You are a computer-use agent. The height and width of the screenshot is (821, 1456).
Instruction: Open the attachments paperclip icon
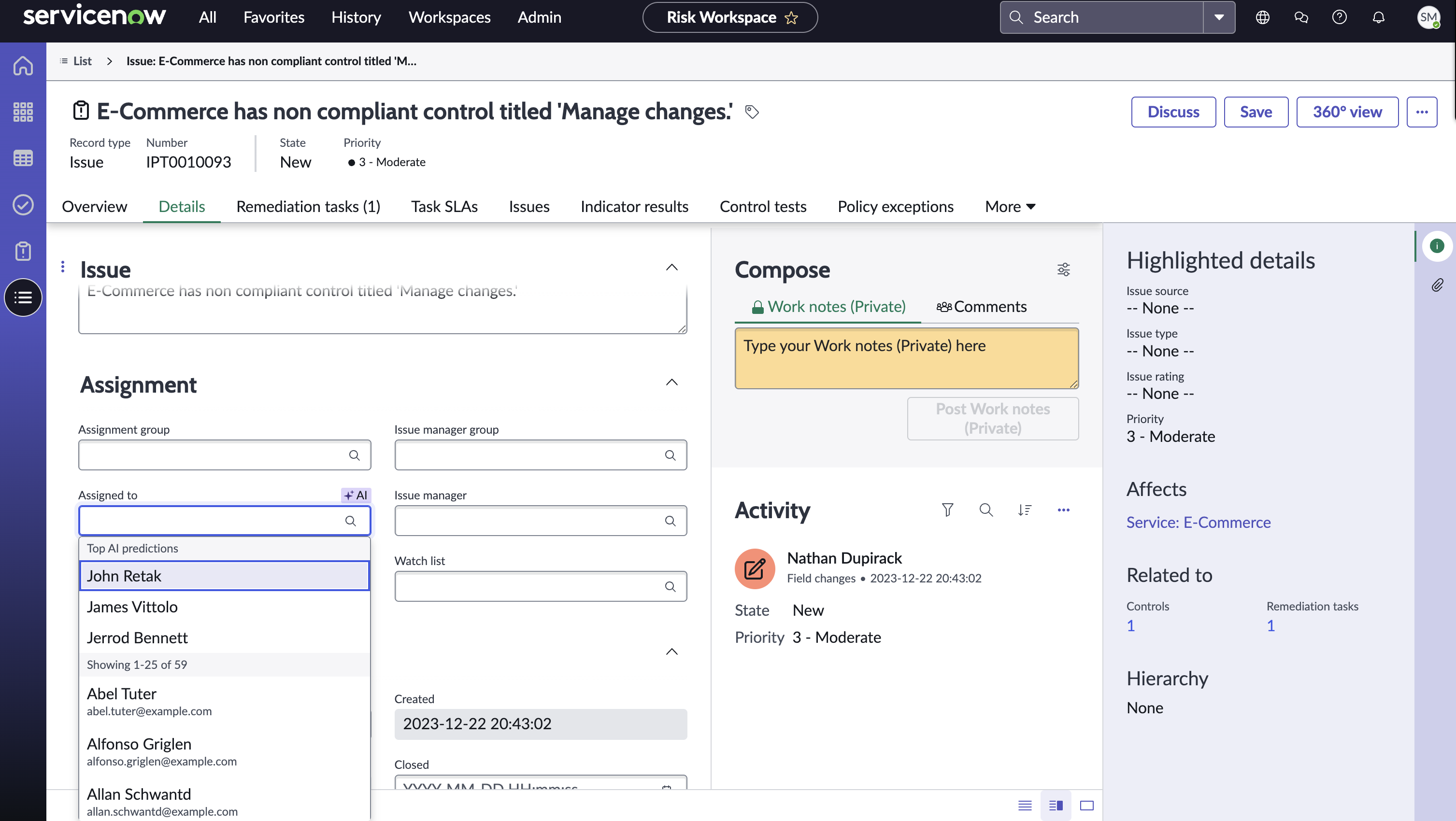[x=1437, y=285]
